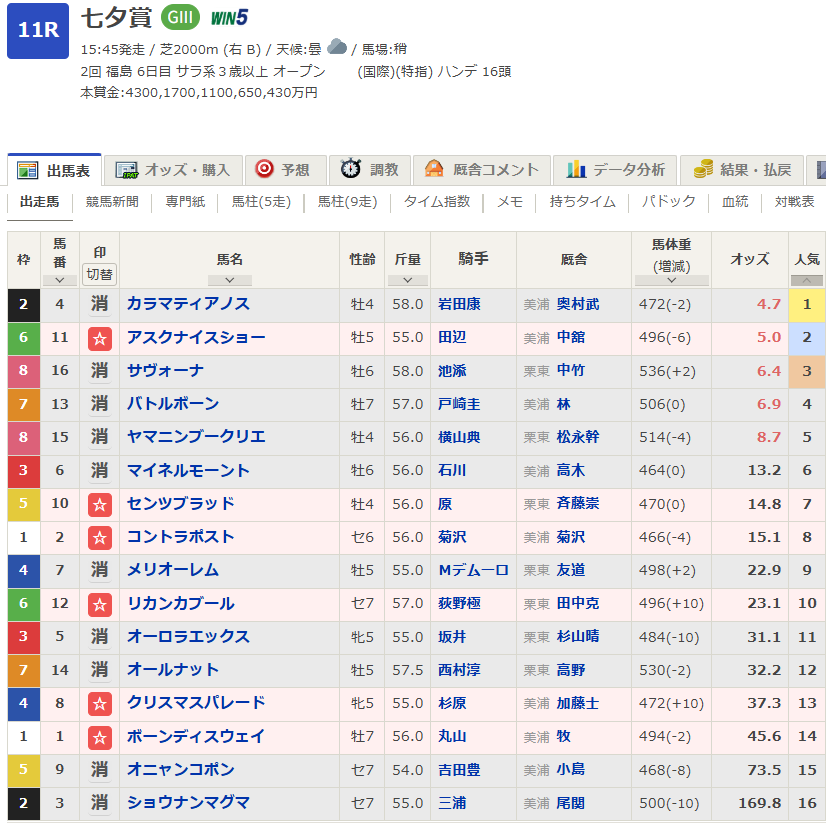826x823 pixels.
Task: Select the 血統 sub-tab
Action: [x=735, y=202]
